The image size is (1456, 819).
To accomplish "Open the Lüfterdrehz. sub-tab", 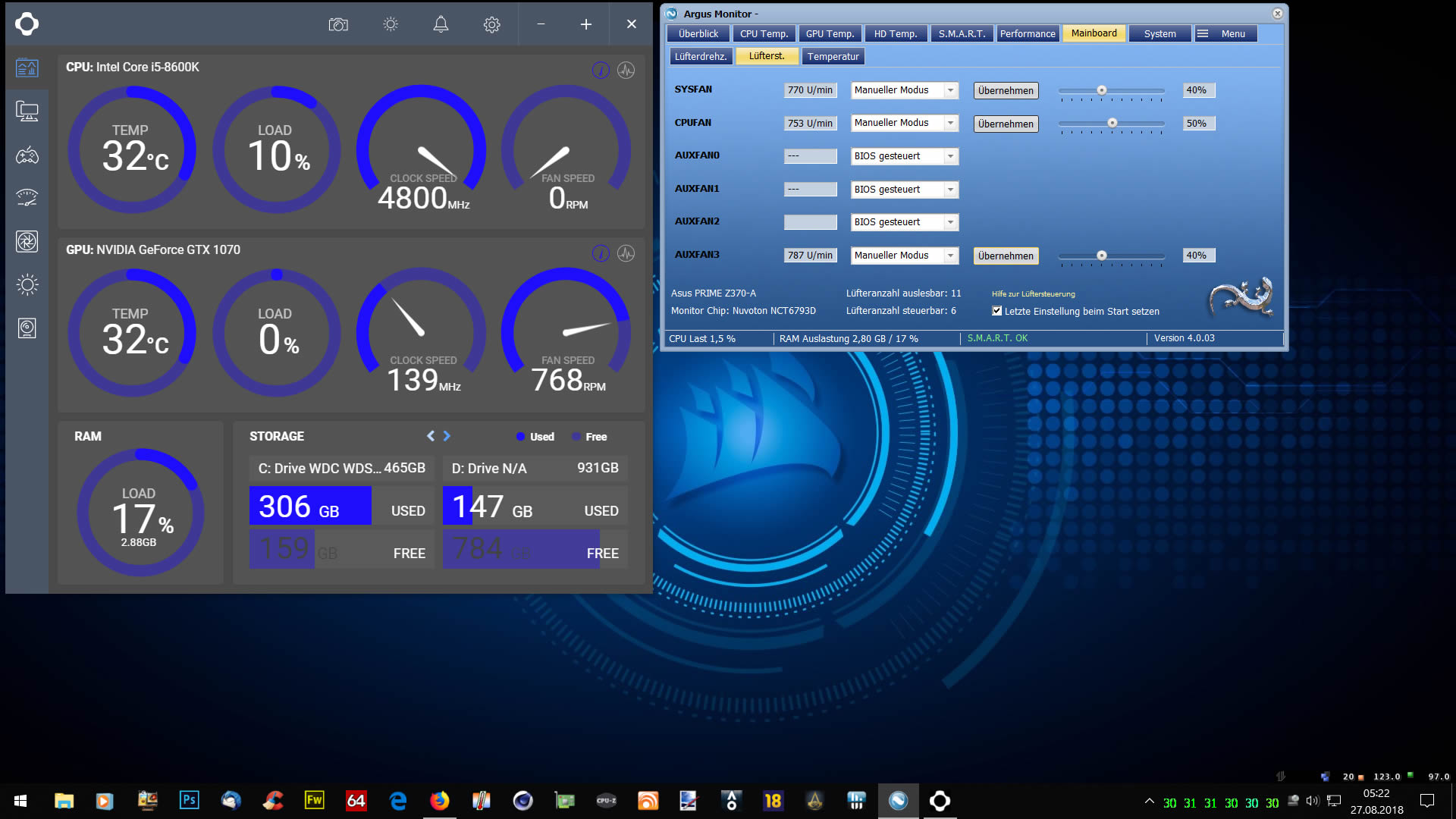I will coord(701,56).
